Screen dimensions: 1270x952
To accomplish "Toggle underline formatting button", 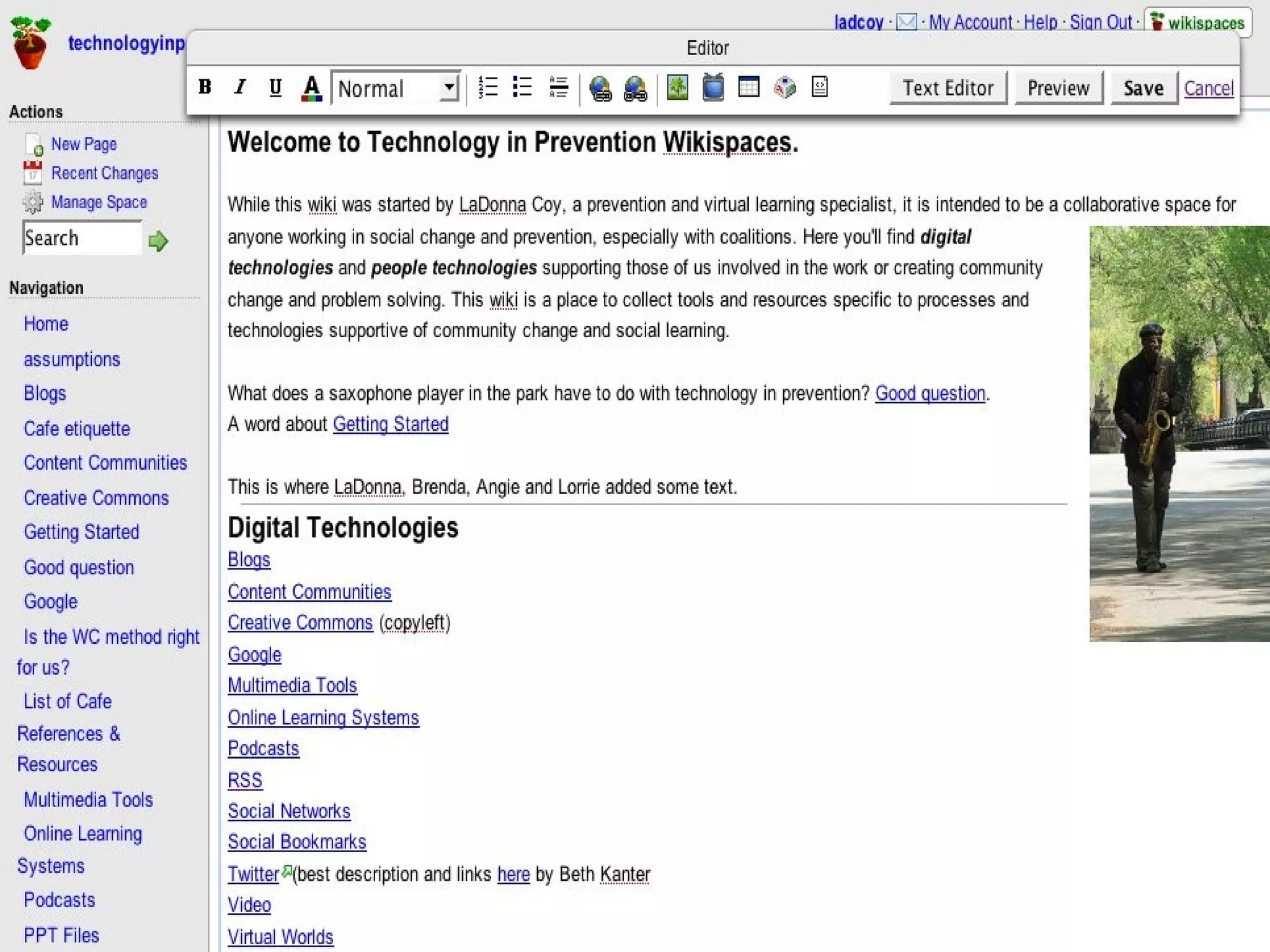I will [275, 87].
